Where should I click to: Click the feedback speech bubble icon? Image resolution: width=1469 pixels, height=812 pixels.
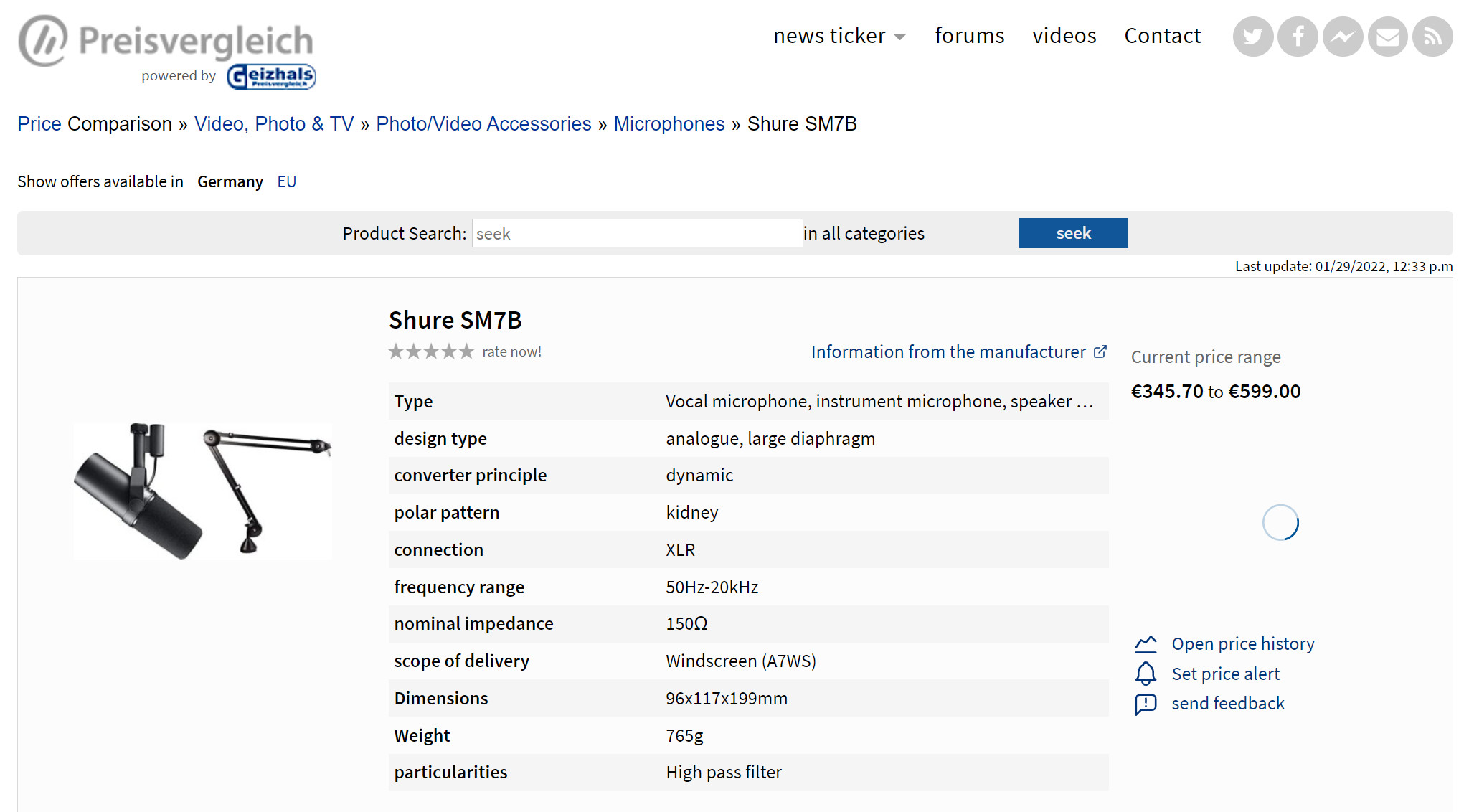pos(1146,704)
